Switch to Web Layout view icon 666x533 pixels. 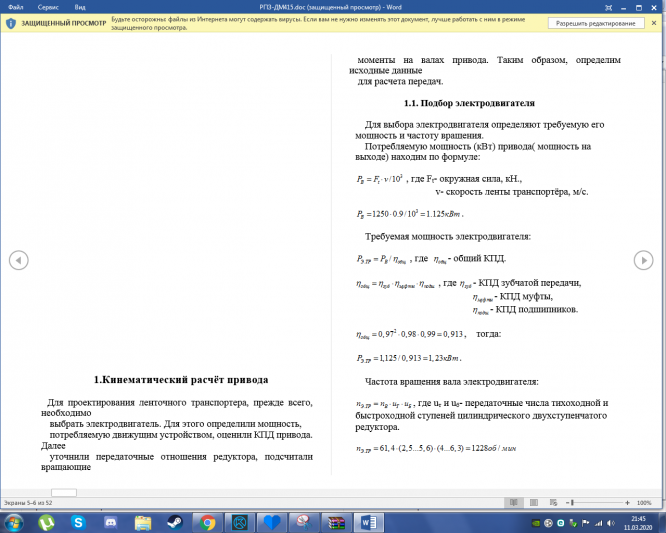[x=553, y=502]
